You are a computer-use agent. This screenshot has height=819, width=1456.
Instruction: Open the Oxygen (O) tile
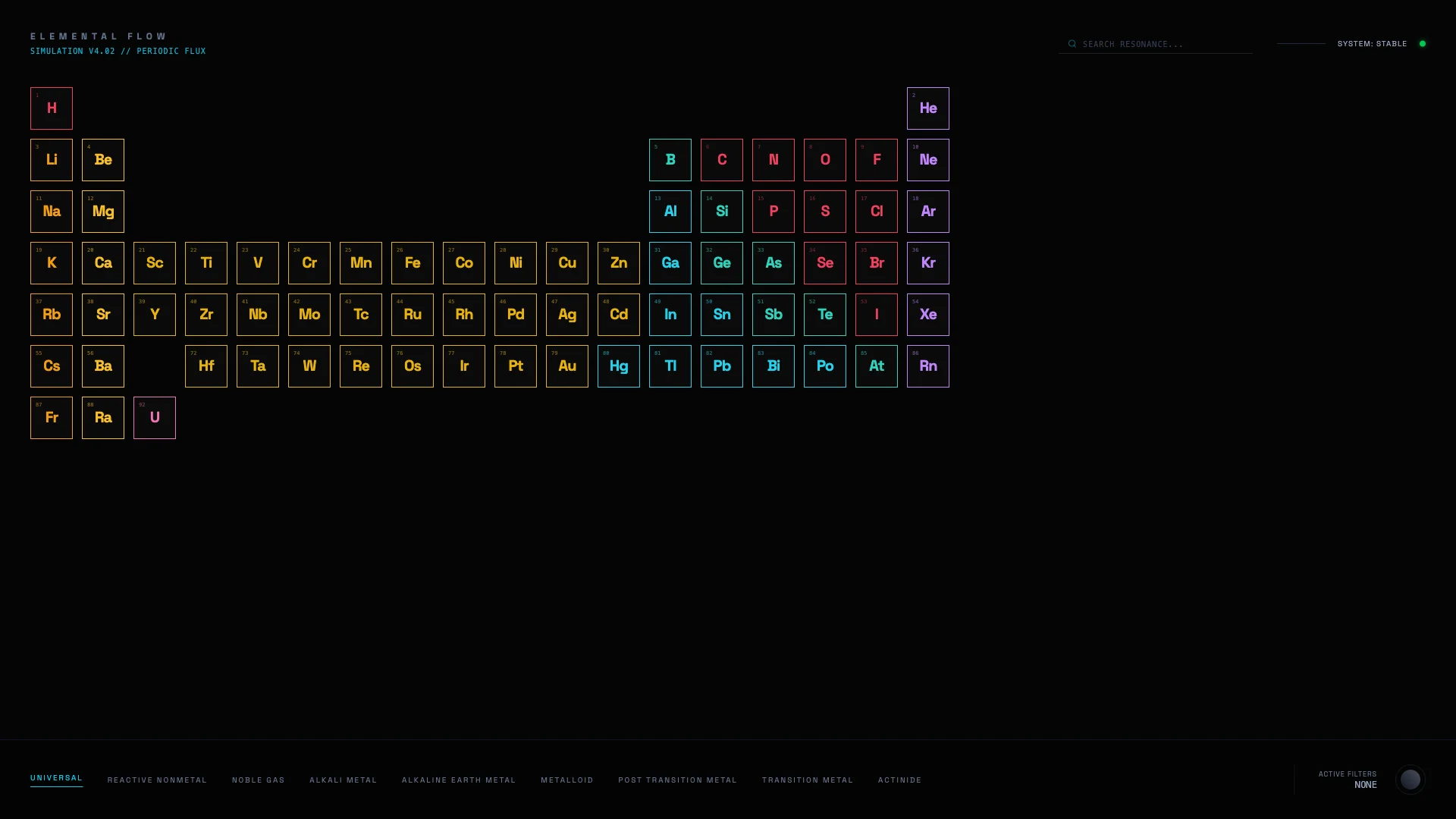click(825, 160)
